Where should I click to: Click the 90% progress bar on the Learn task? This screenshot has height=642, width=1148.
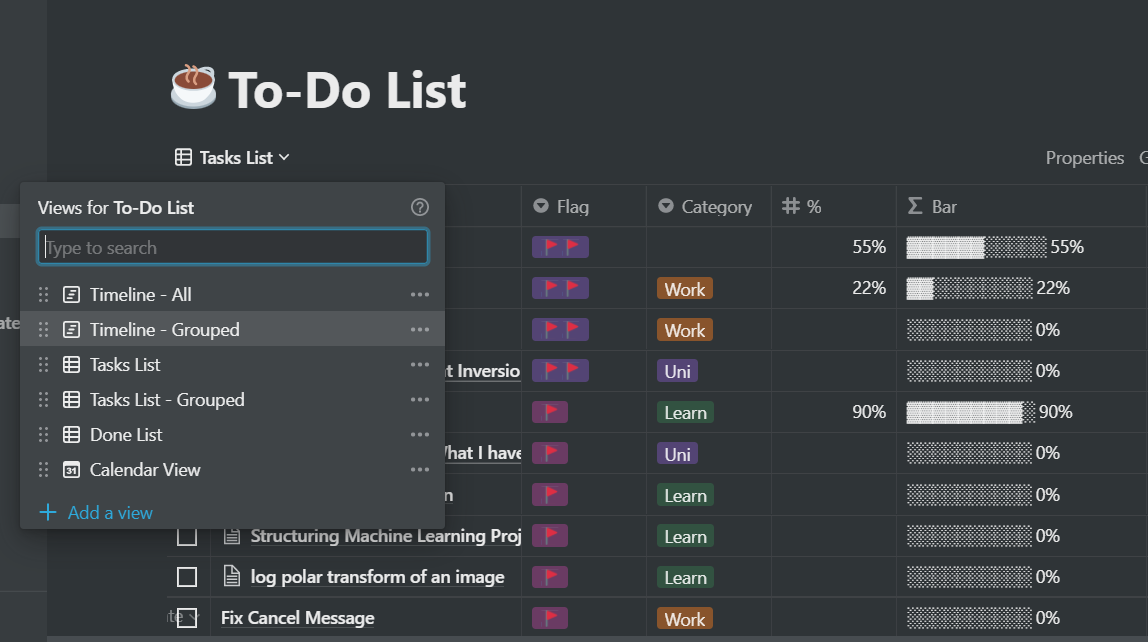(x=966, y=411)
